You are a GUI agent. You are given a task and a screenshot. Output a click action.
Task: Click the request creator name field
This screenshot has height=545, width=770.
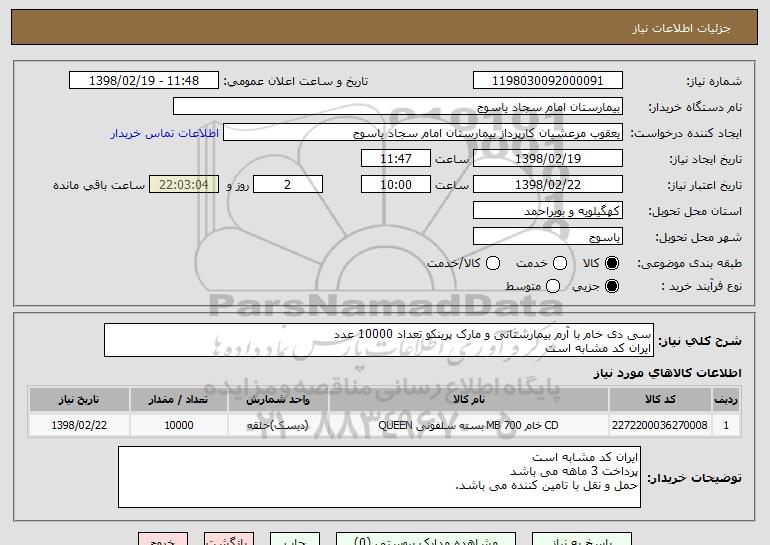click(x=423, y=133)
